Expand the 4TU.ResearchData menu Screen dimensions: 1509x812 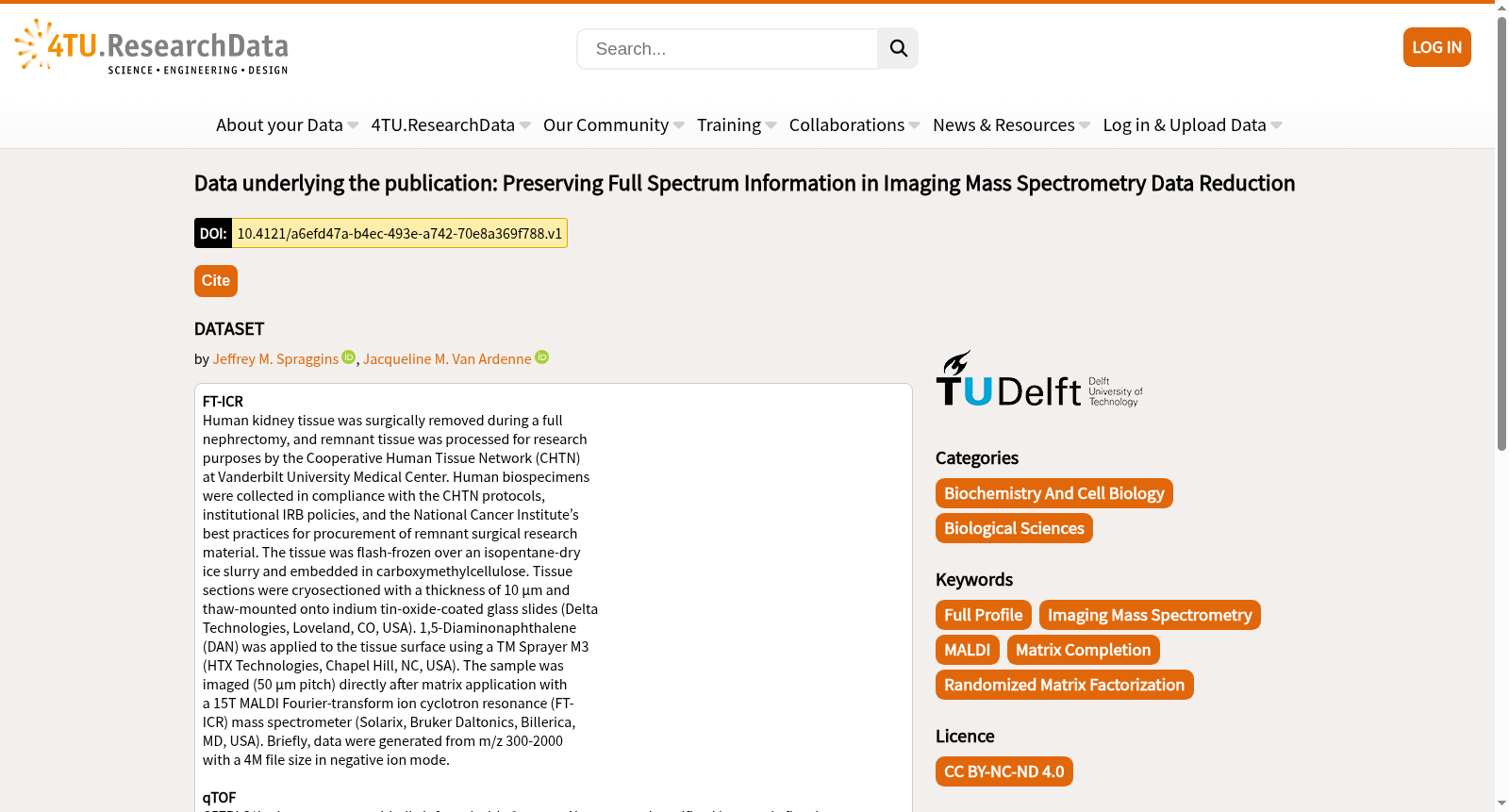[x=451, y=124]
